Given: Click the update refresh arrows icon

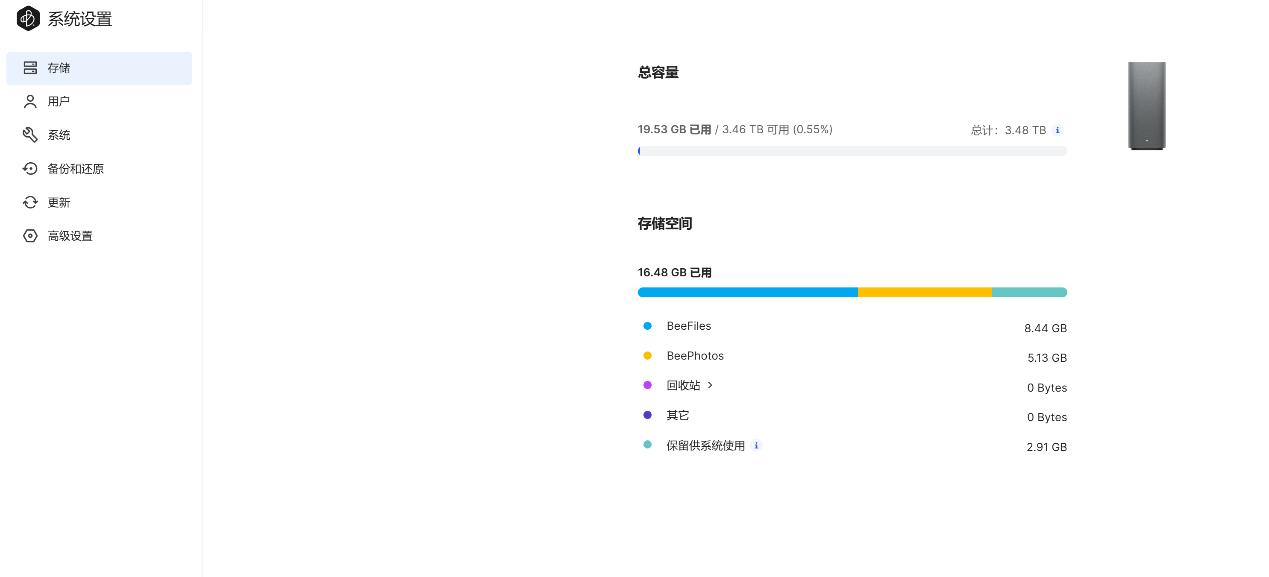Looking at the screenshot, I should click(30, 203).
